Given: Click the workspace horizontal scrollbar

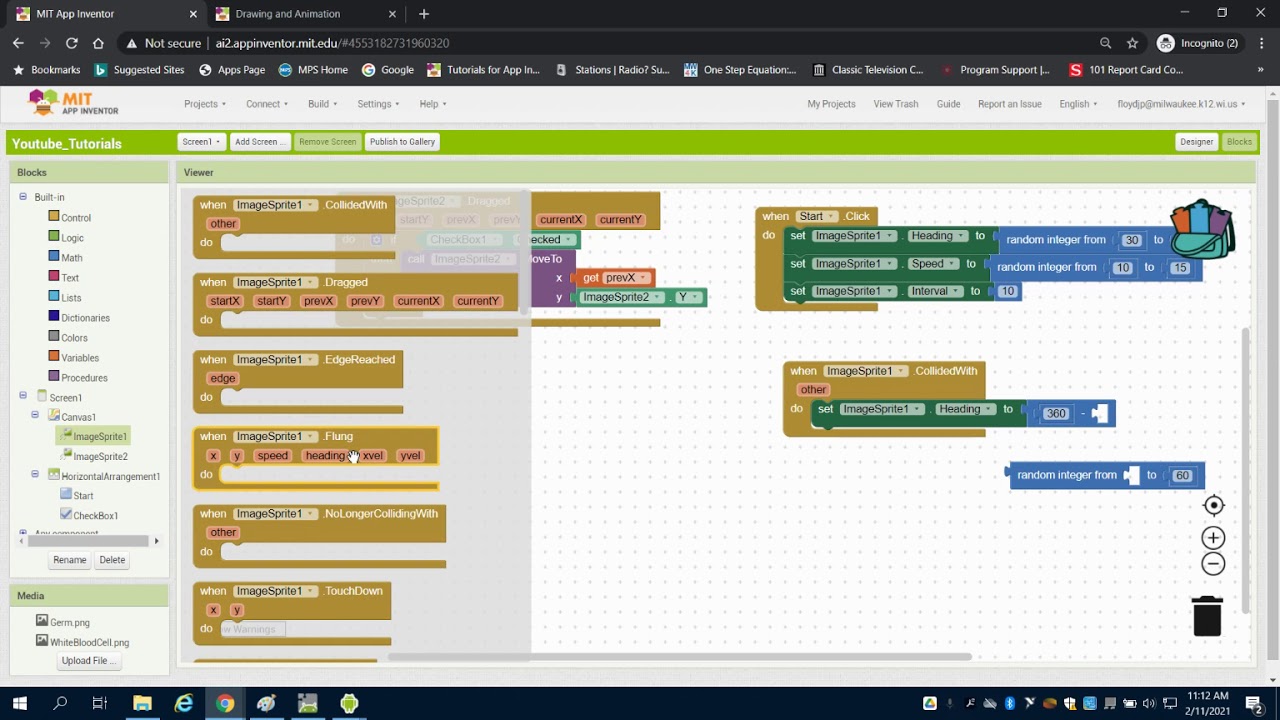Looking at the screenshot, I should [679, 657].
